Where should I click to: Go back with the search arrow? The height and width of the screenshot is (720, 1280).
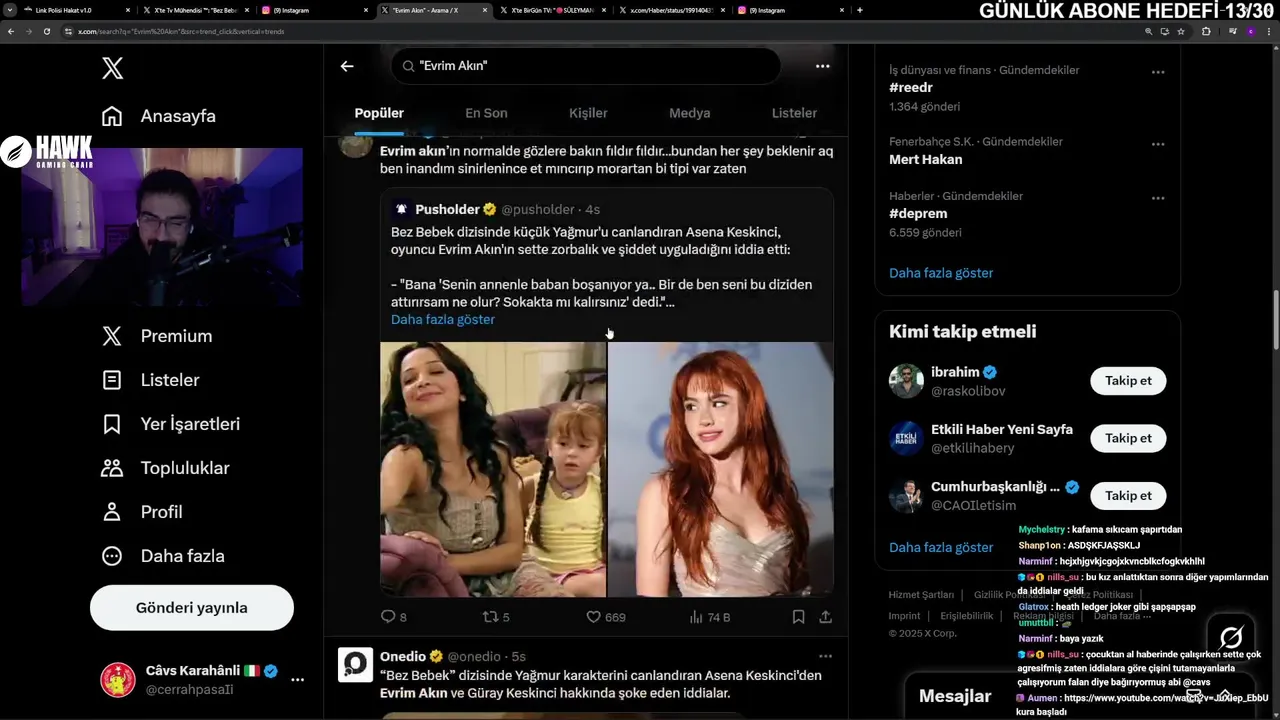pos(347,66)
